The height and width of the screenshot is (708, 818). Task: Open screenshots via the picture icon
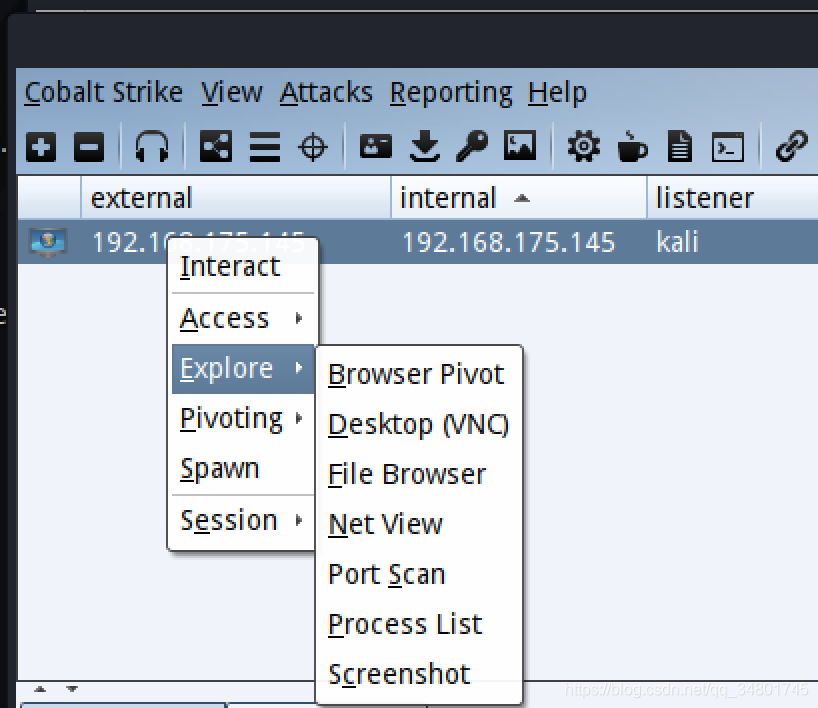(520, 145)
